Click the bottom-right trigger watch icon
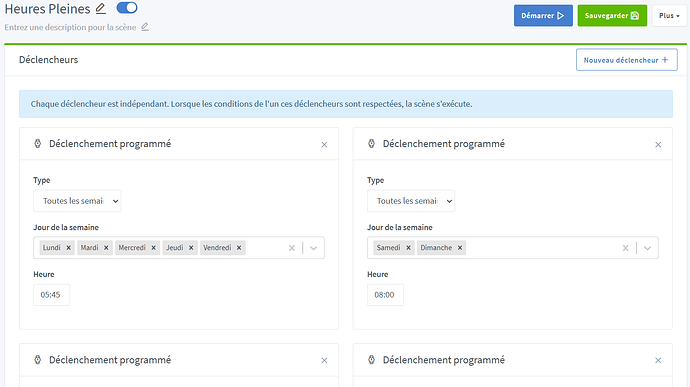This screenshot has height=387, width=690. click(371, 360)
